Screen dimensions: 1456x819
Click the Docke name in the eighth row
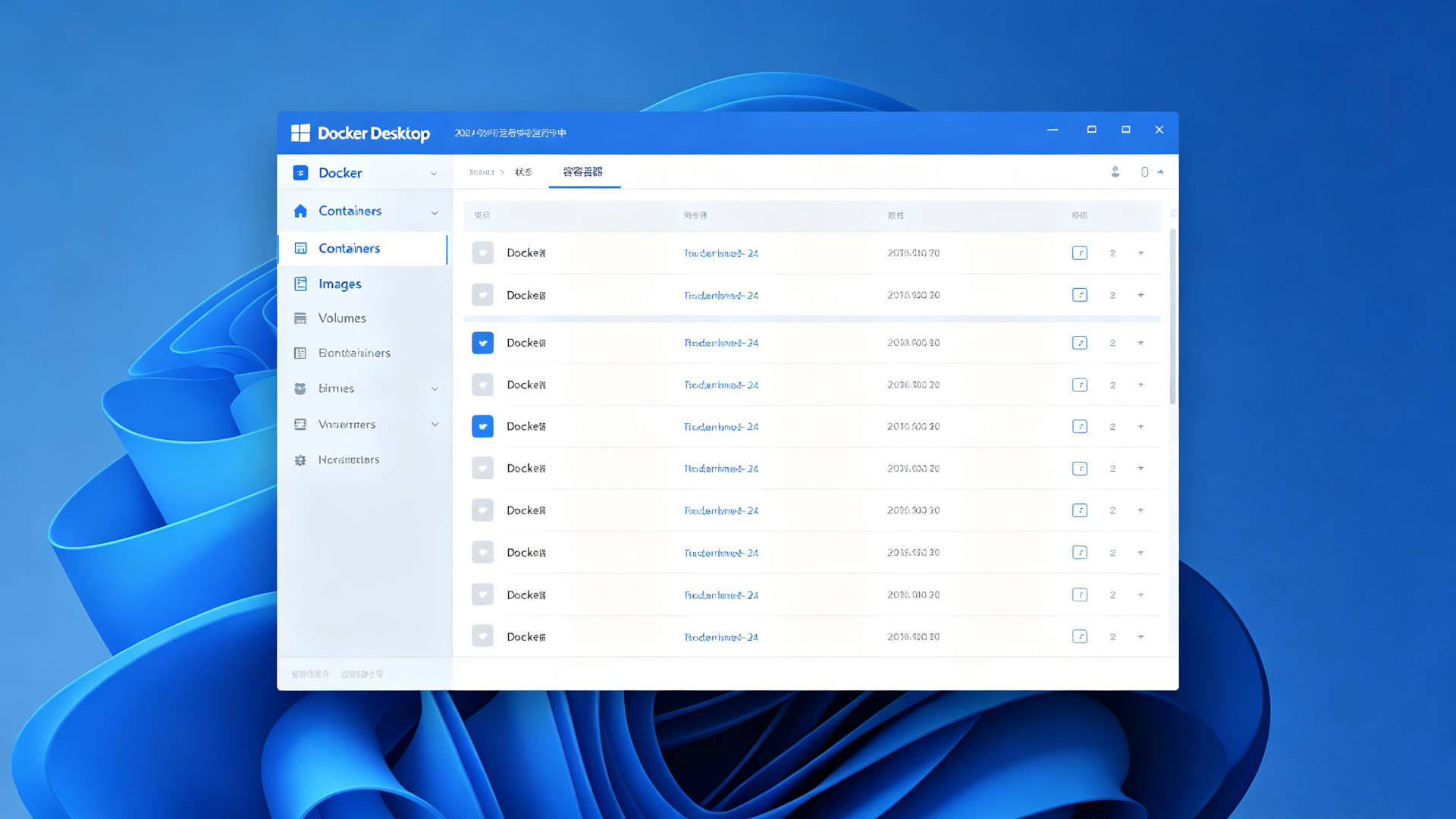(526, 553)
